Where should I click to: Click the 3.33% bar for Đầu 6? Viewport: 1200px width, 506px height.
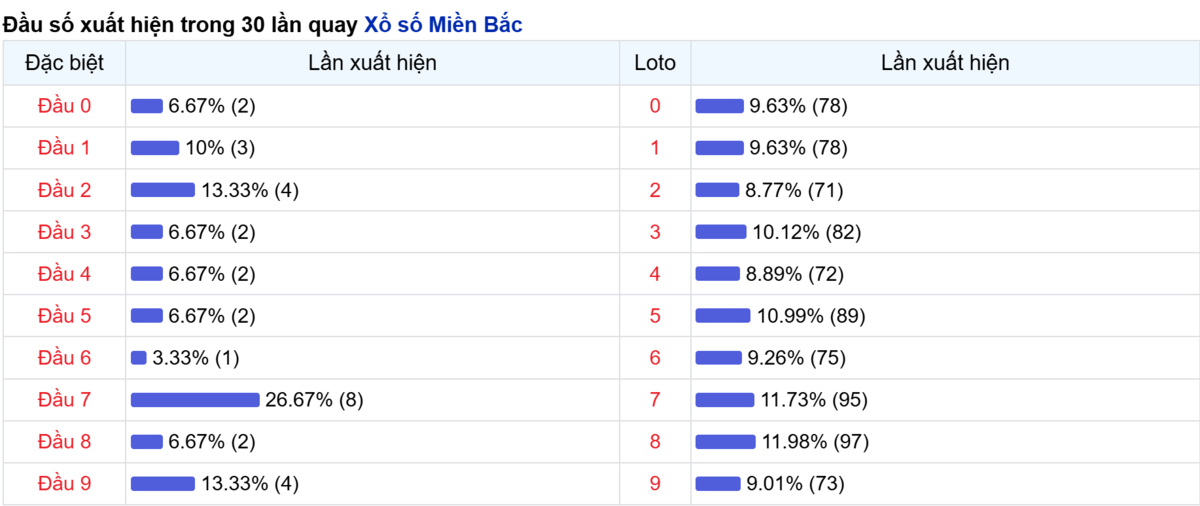pos(139,358)
